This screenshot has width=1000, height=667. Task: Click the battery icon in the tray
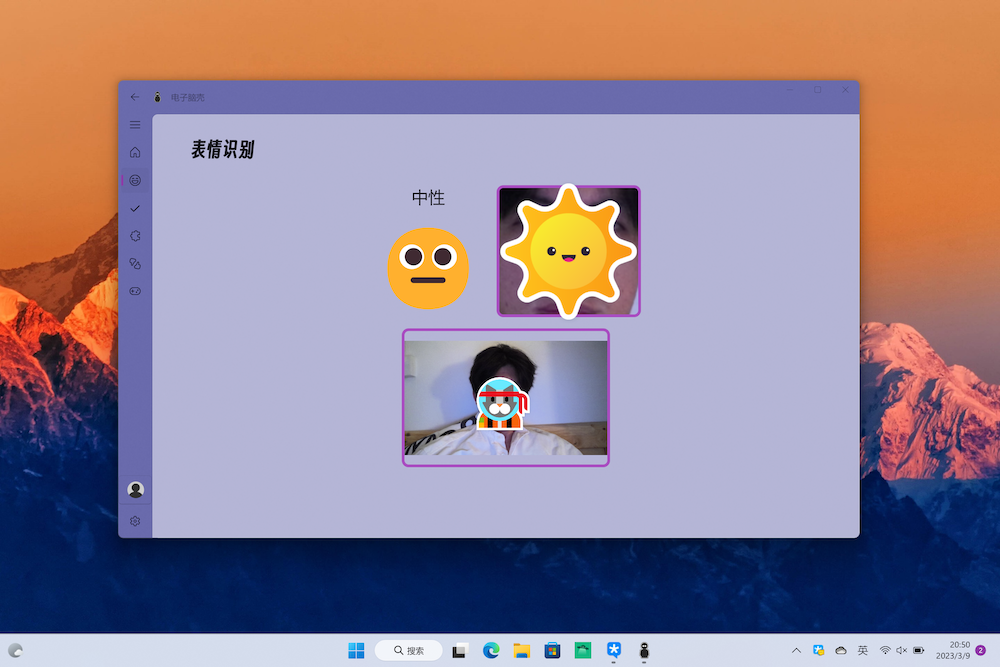918,650
